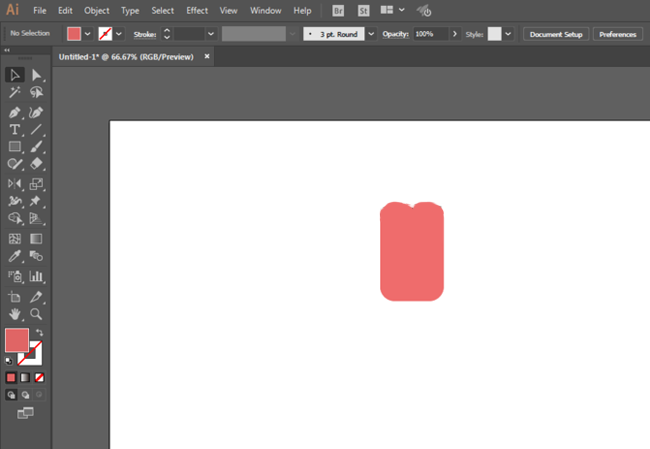Select the Zoom tool
Screen dimensions: 650x449
click(37, 314)
